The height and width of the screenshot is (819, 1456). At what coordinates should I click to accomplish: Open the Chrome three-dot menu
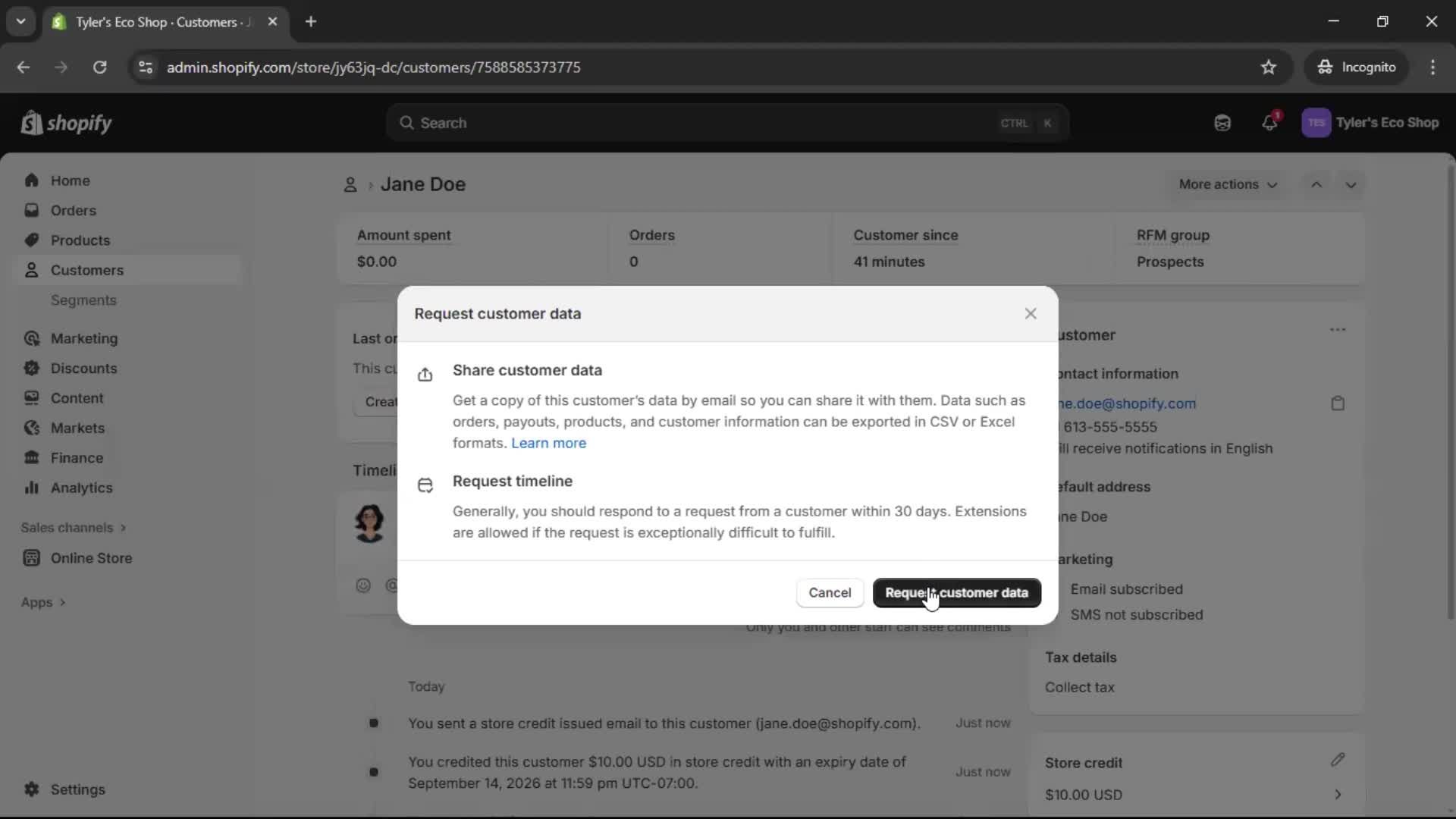pos(1433,67)
